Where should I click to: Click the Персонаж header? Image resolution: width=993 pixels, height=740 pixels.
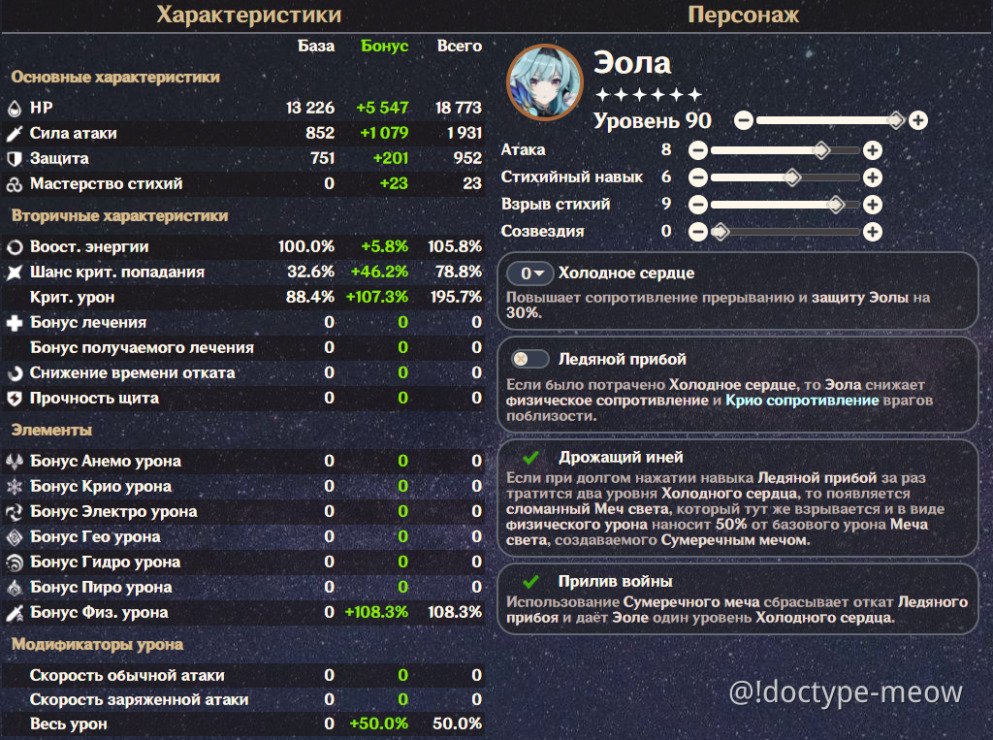743,15
